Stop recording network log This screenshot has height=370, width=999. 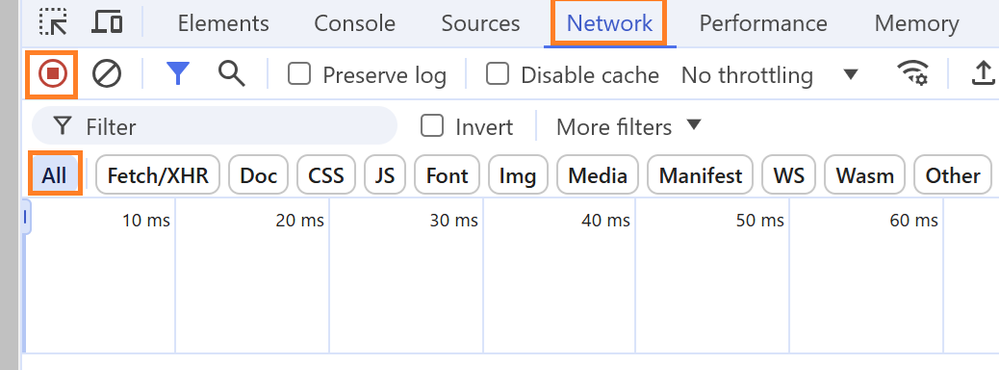pyautogui.click(x=52, y=75)
